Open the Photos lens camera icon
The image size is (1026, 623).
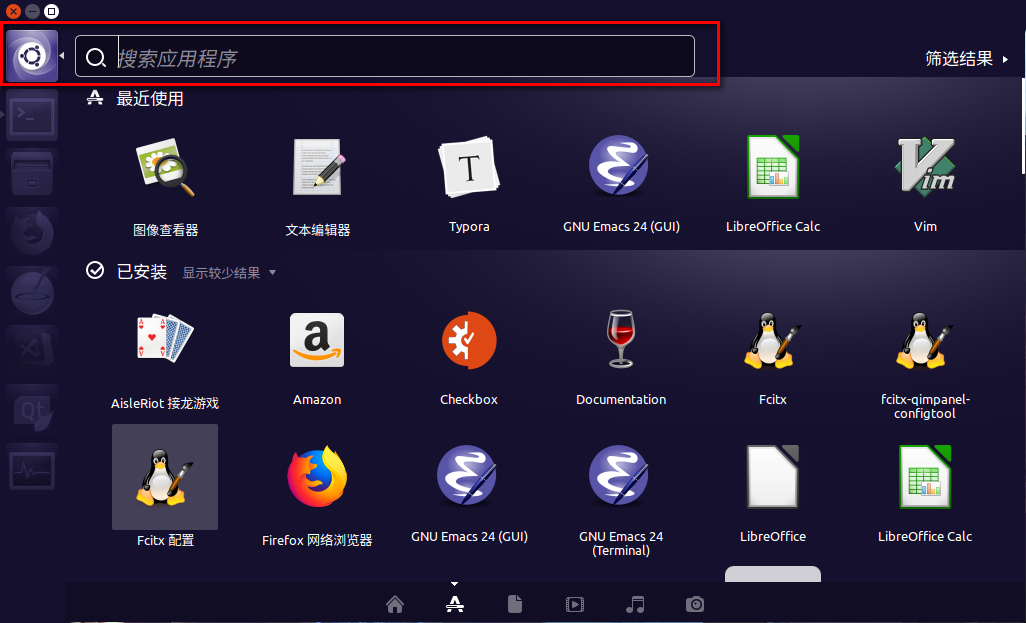coord(695,603)
